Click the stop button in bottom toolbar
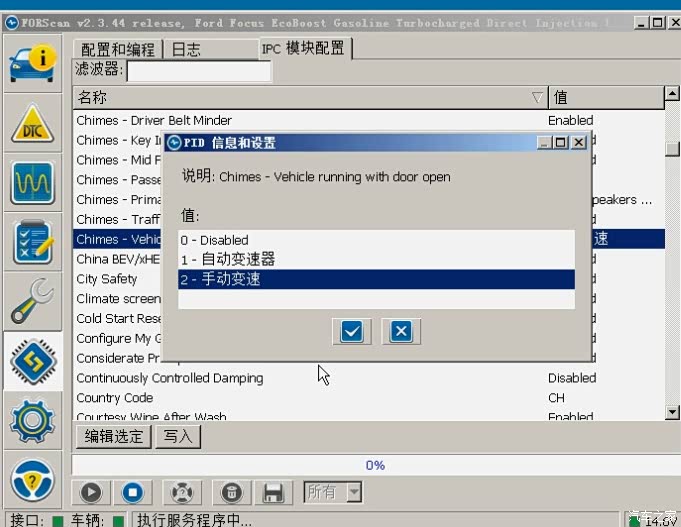The image size is (681, 527). (x=132, y=492)
